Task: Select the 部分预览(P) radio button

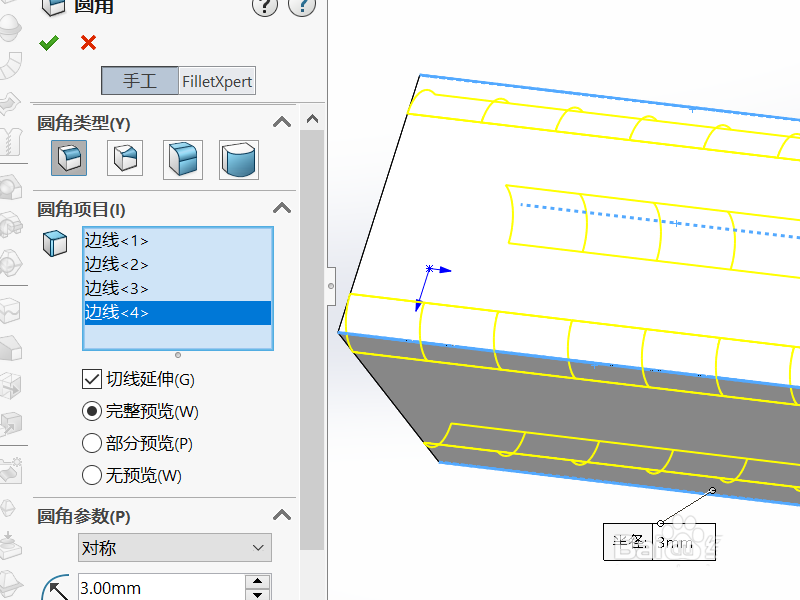Action: pos(90,443)
